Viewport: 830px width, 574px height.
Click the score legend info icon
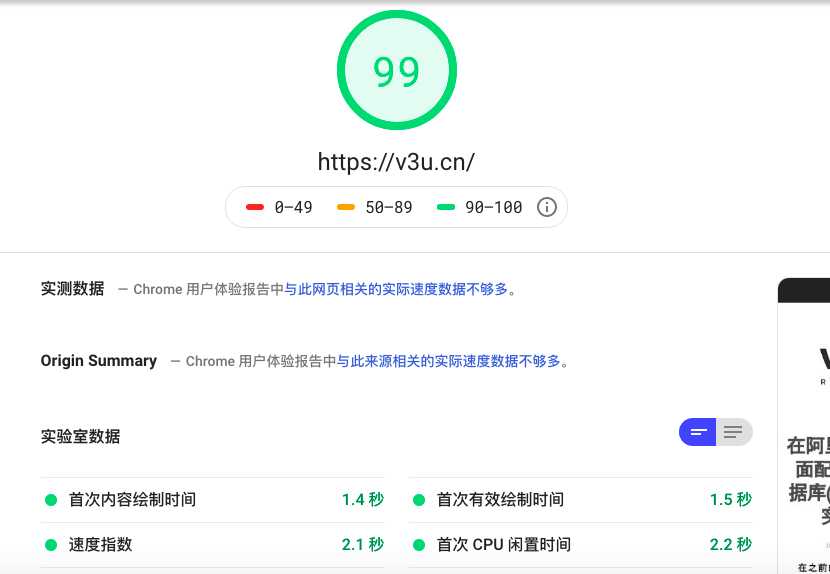[546, 207]
